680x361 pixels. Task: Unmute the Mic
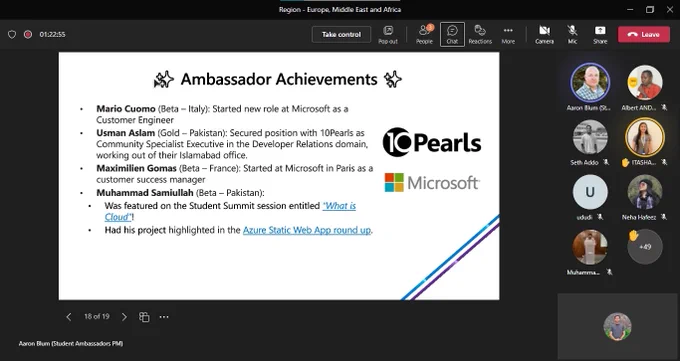(x=572, y=34)
